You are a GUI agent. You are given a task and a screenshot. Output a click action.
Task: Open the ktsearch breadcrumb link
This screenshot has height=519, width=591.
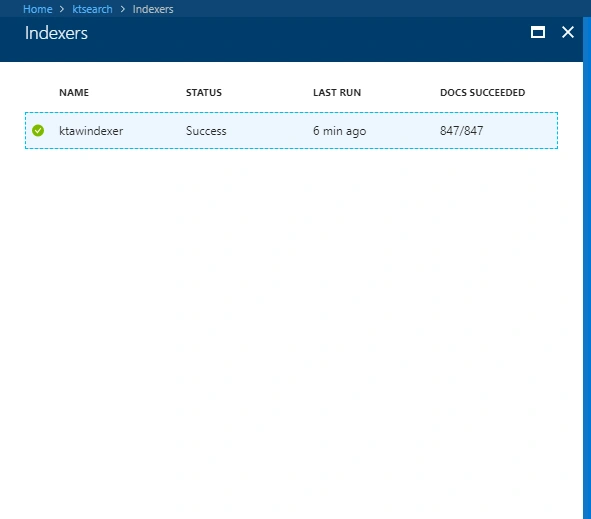pos(92,9)
